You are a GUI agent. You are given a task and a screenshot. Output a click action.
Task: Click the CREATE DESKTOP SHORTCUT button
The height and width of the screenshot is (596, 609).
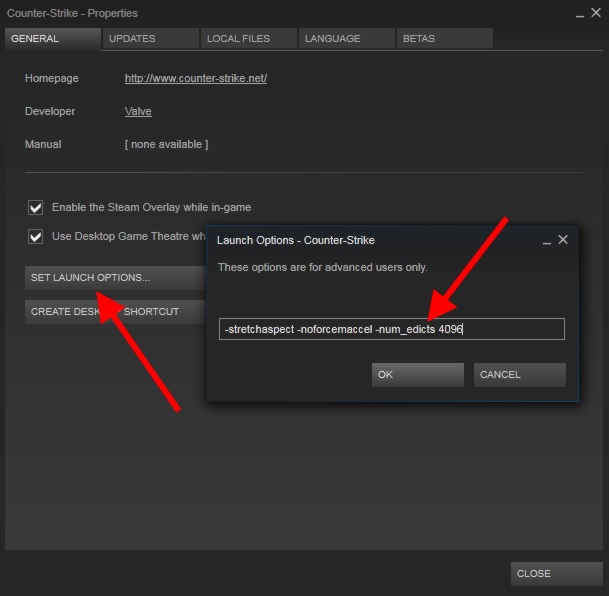click(x=105, y=311)
